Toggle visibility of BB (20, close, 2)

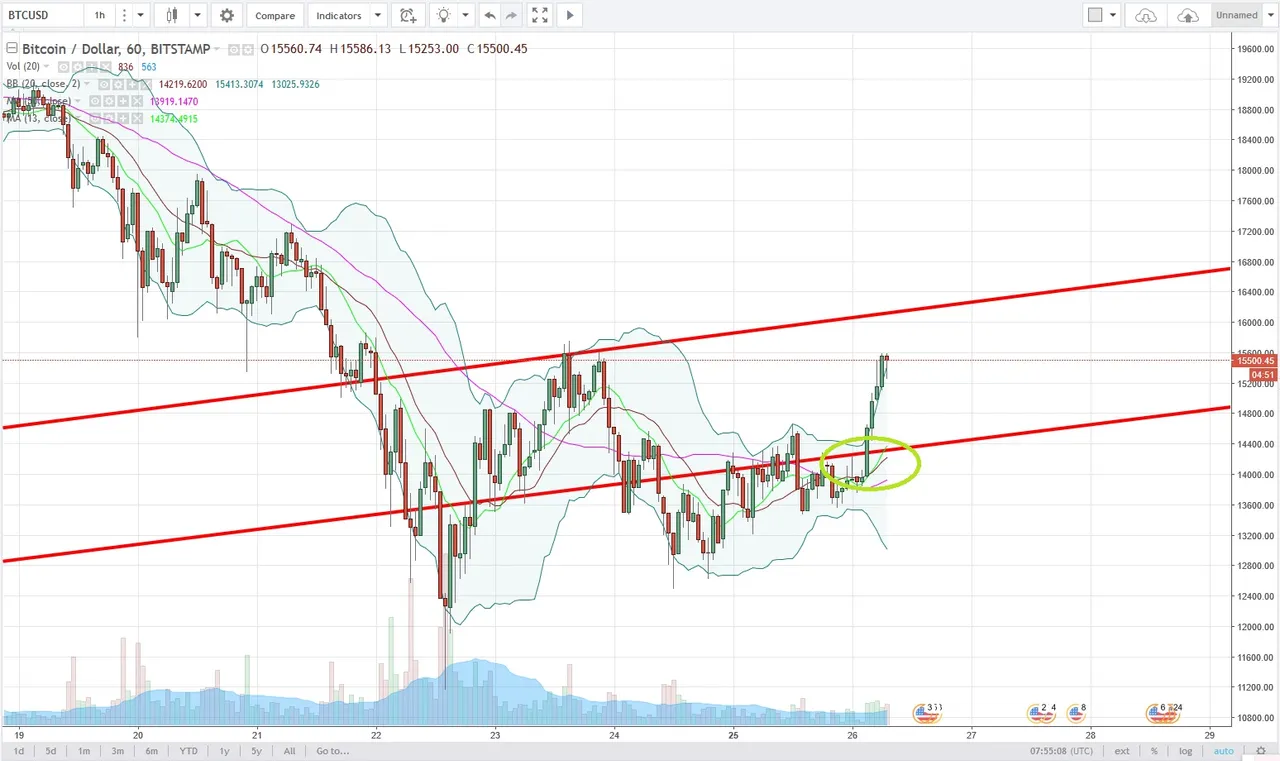pos(104,84)
